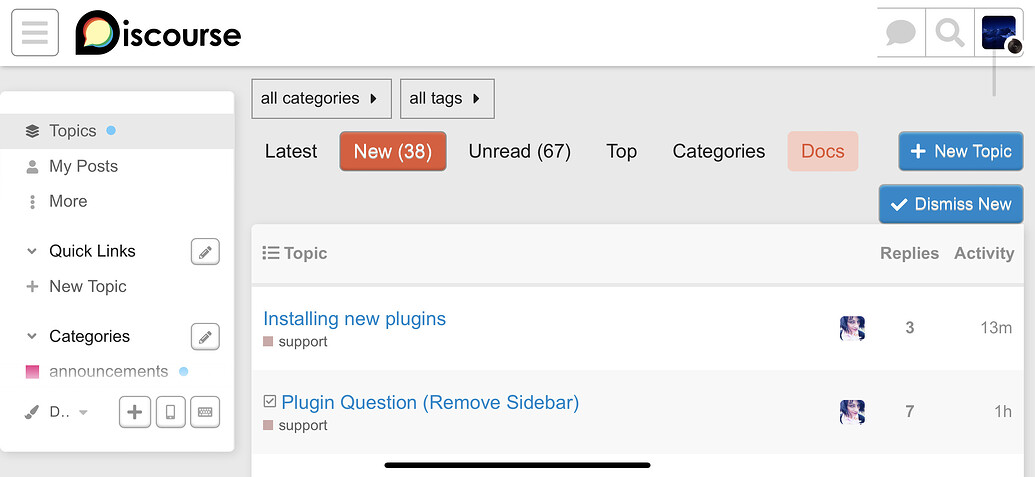Click the pink announcements category swatch
This screenshot has width=1035, height=477.
coord(32,372)
